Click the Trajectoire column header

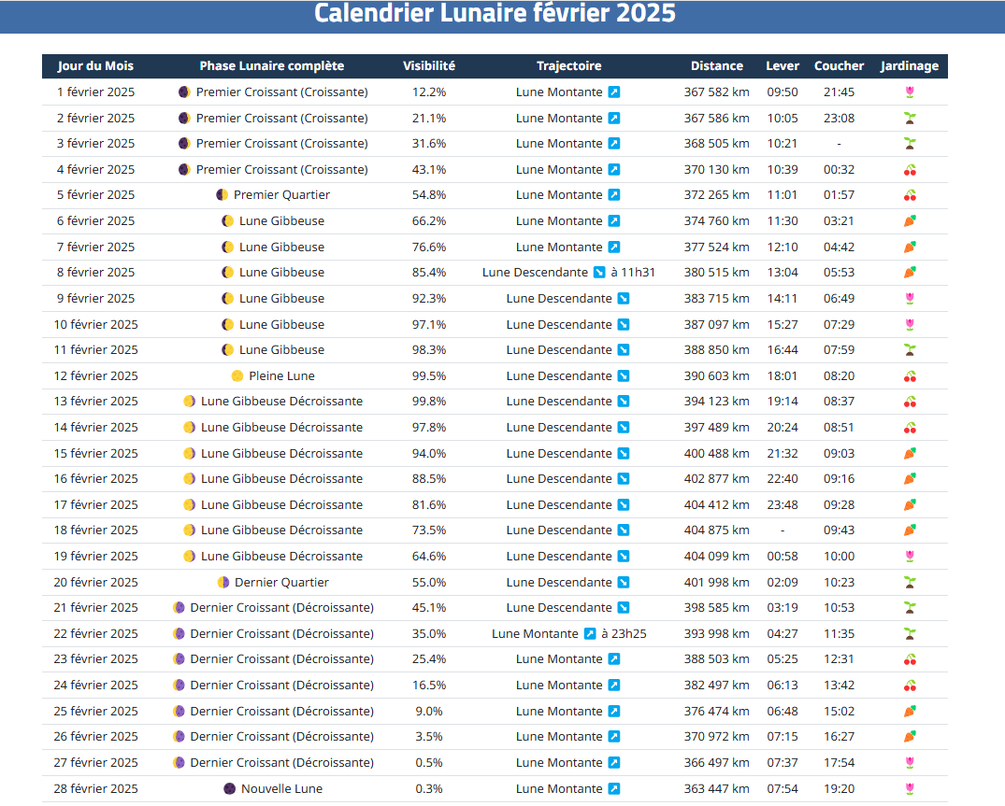click(x=569, y=66)
